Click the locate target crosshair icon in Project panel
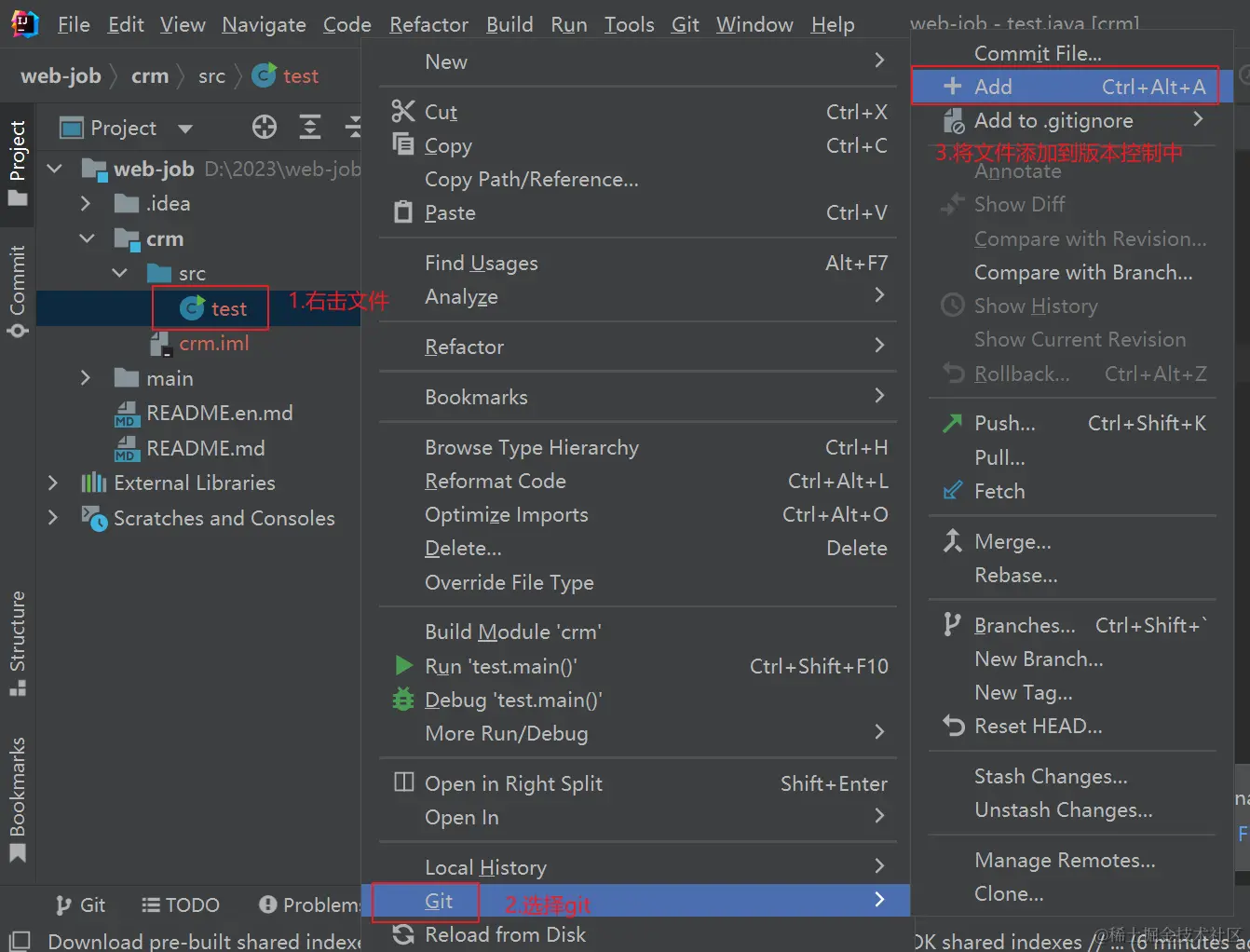The width and height of the screenshot is (1250, 952). coord(265,128)
